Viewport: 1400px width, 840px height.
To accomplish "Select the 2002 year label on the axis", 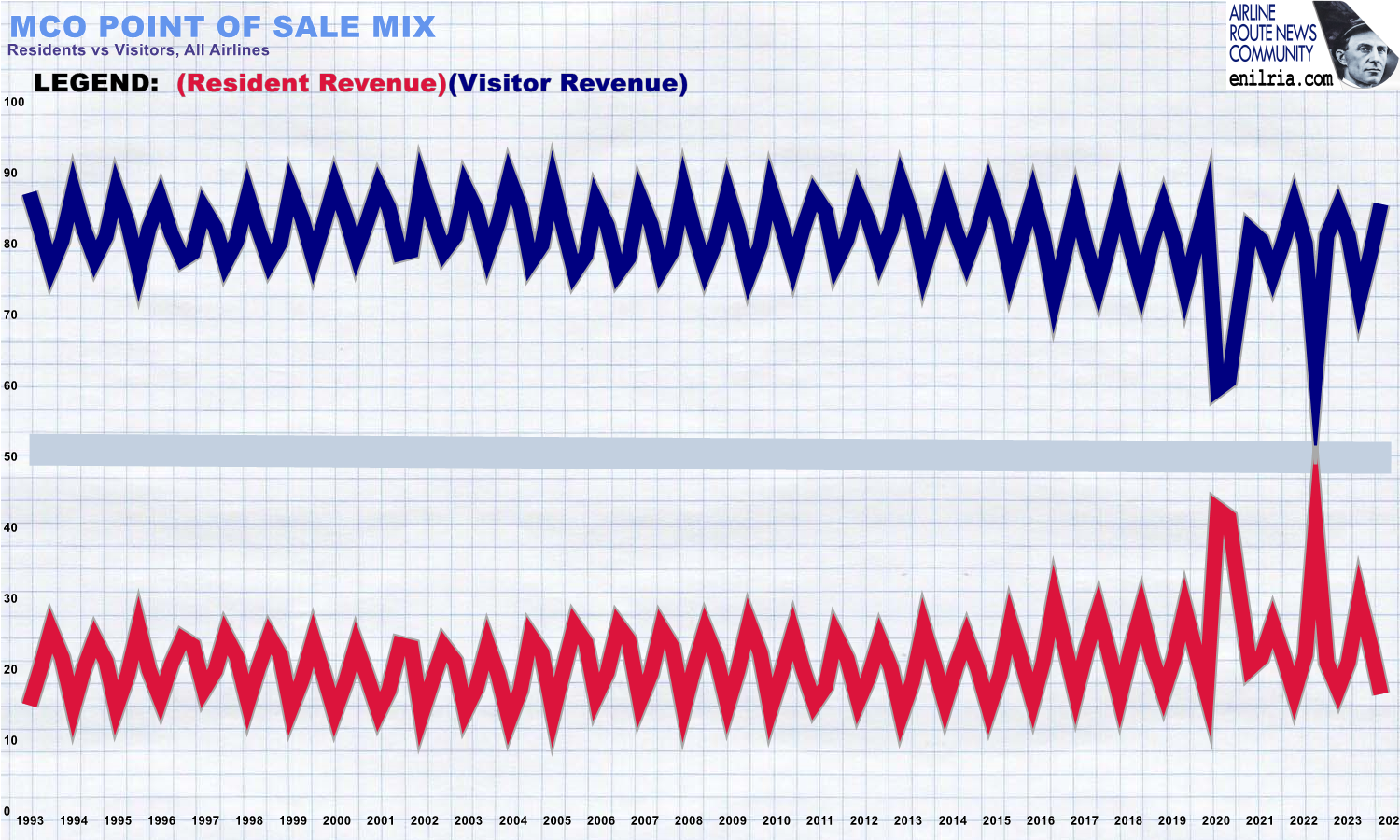I will click(x=425, y=820).
